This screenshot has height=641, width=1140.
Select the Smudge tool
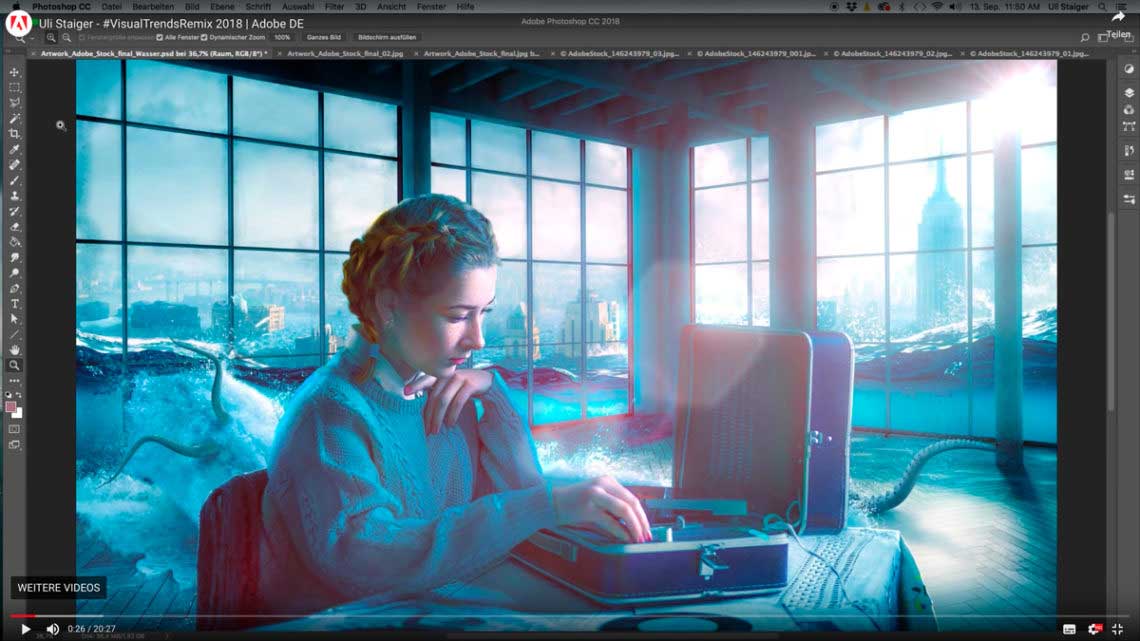click(15, 258)
